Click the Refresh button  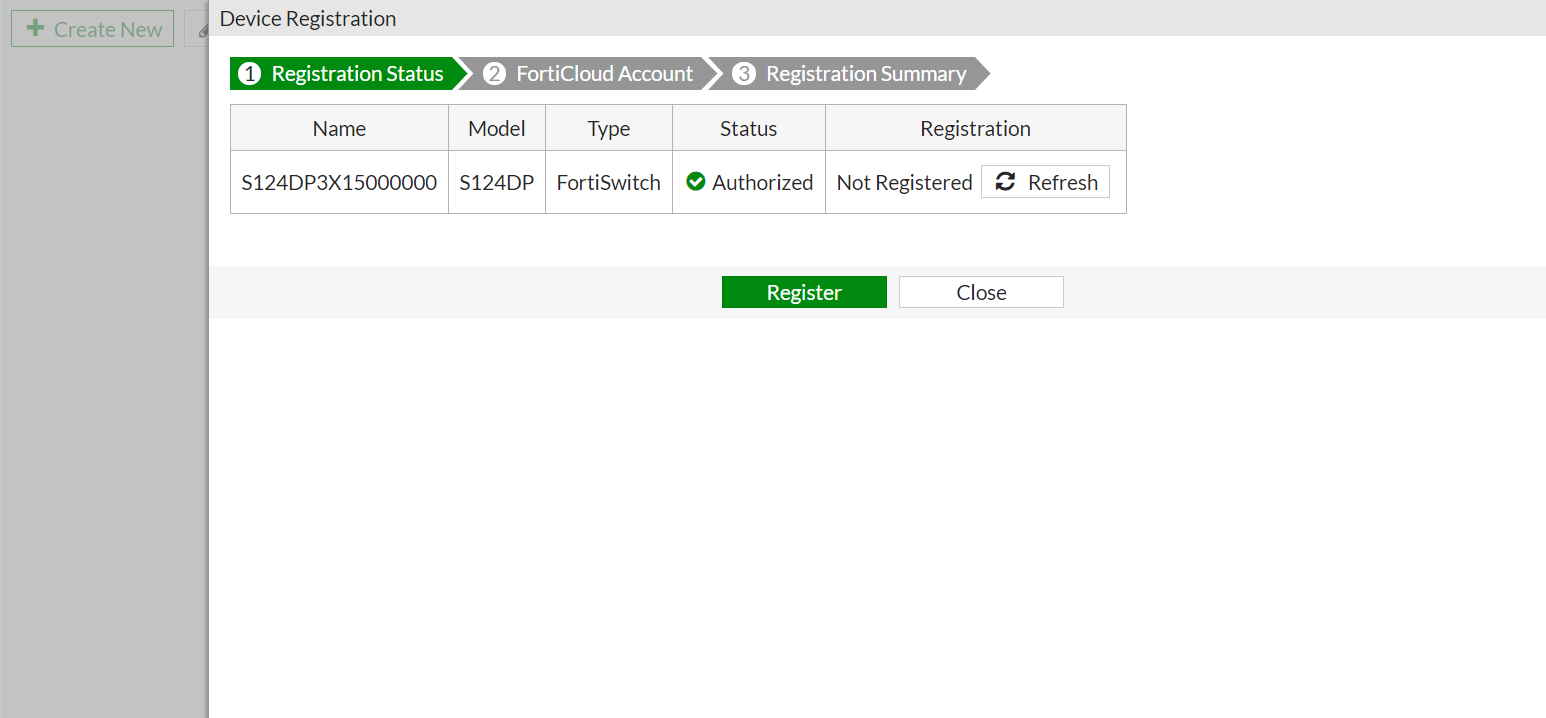1045,181
